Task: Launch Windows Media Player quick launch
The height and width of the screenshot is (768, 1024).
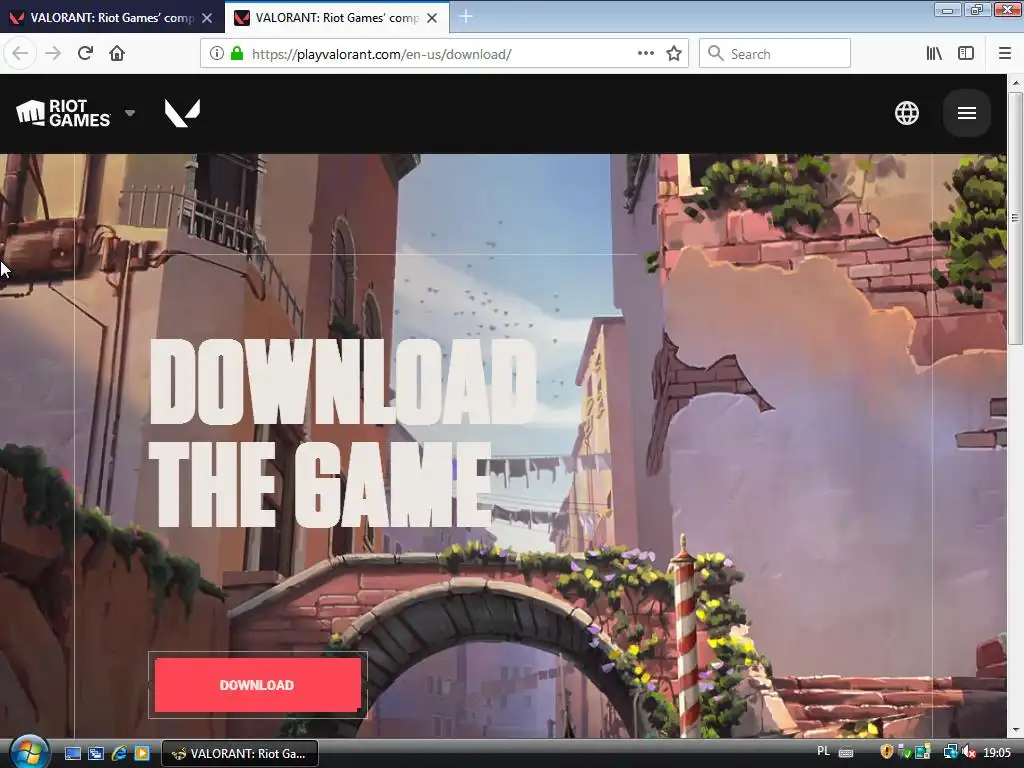Action: click(x=142, y=754)
